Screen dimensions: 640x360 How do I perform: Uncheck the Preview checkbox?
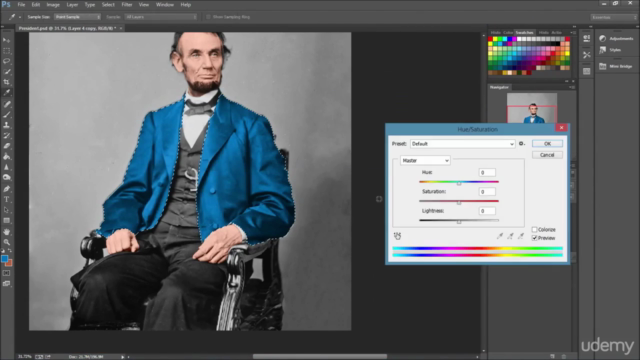pyautogui.click(x=534, y=238)
